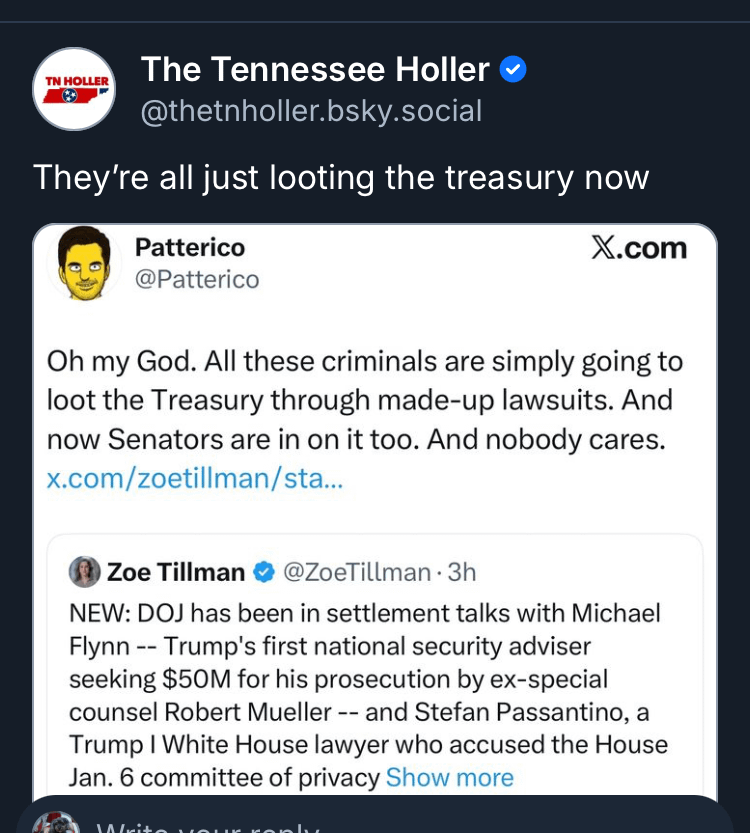The image size is (750, 833).
Task: Click the @Patterico handle
Action: click(196, 280)
